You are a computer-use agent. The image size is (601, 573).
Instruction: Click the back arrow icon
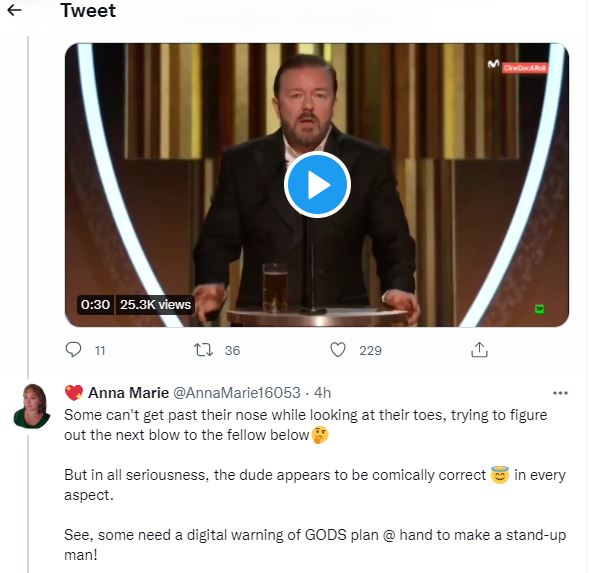click(x=15, y=11)
